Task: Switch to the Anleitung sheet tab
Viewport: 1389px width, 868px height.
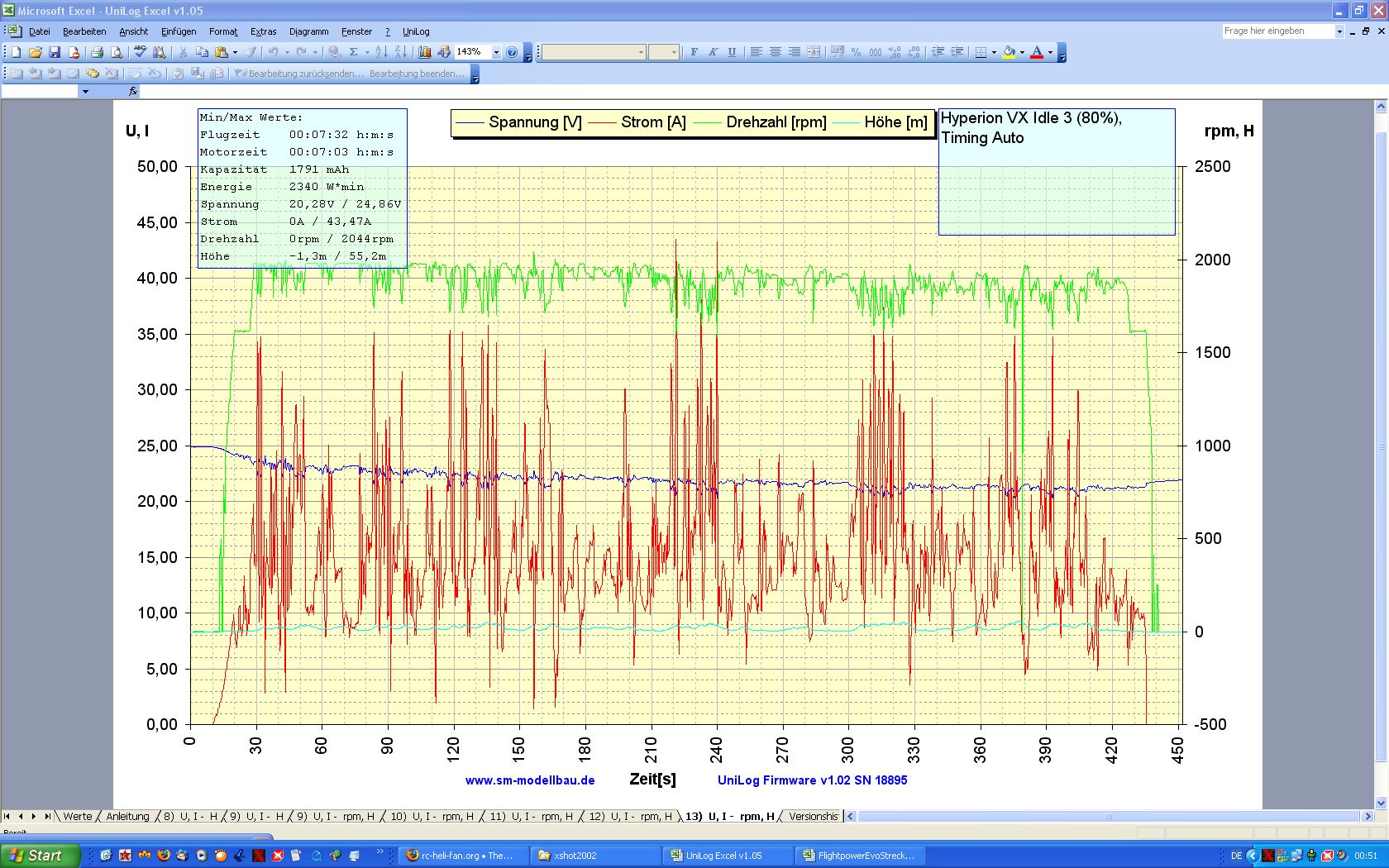Action: click(x=127, y=816)
